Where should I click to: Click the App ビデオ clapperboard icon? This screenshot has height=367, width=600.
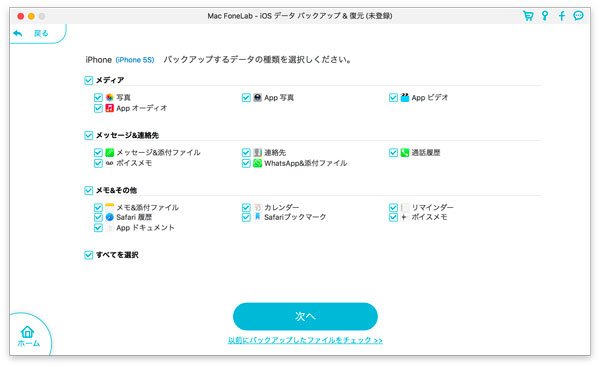pyautogui.click(x=405, y=97)
